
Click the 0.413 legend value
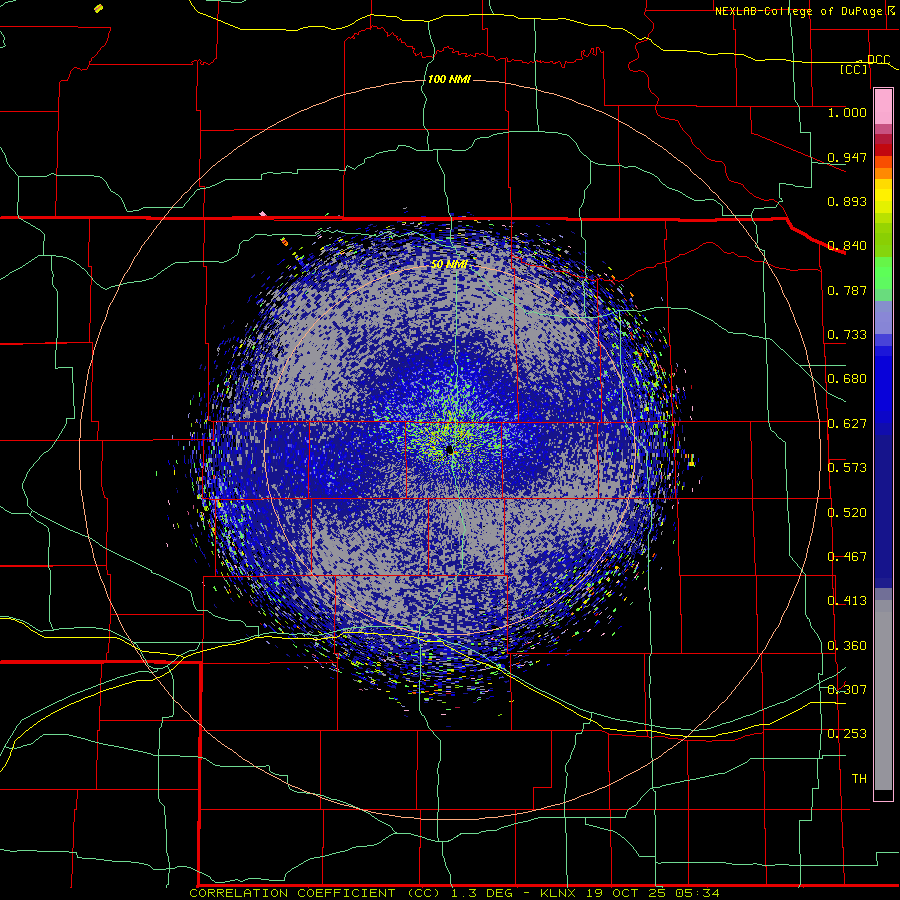pos(847,601)
